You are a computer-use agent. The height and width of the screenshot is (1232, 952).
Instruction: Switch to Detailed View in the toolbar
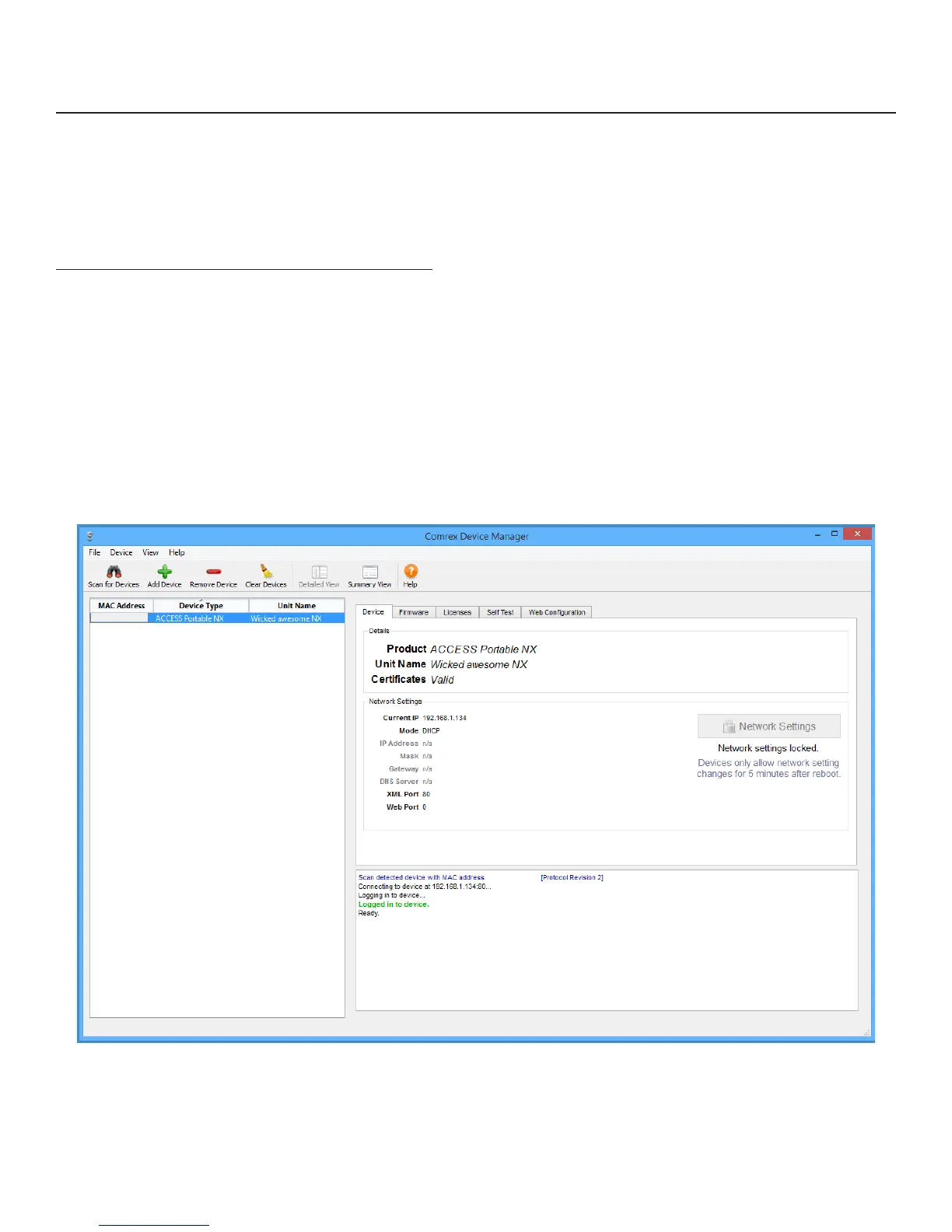(x=319, y=577)
